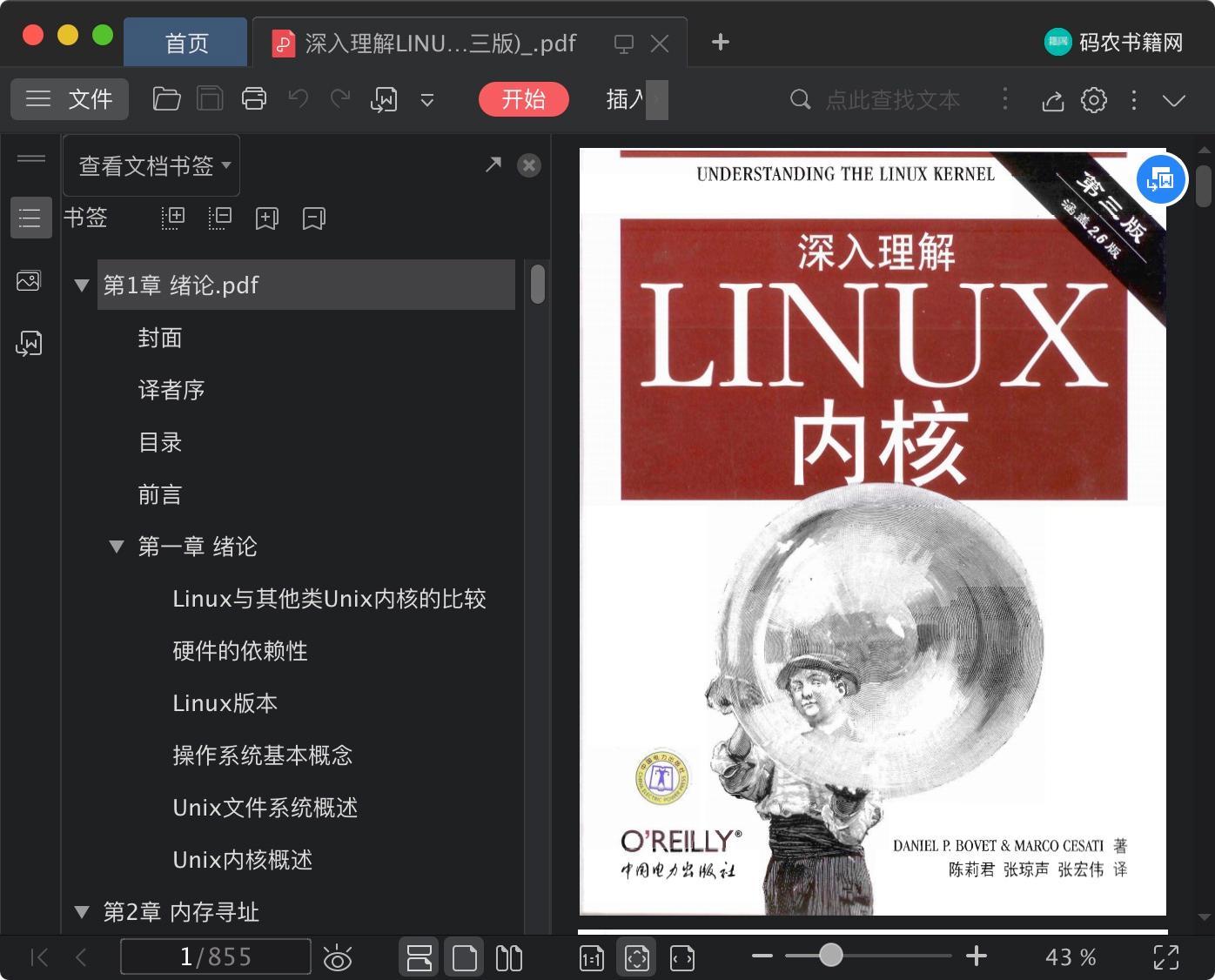Toggle fit page zoom
The image size is (1215, 980).
click(x=637, y=957)
